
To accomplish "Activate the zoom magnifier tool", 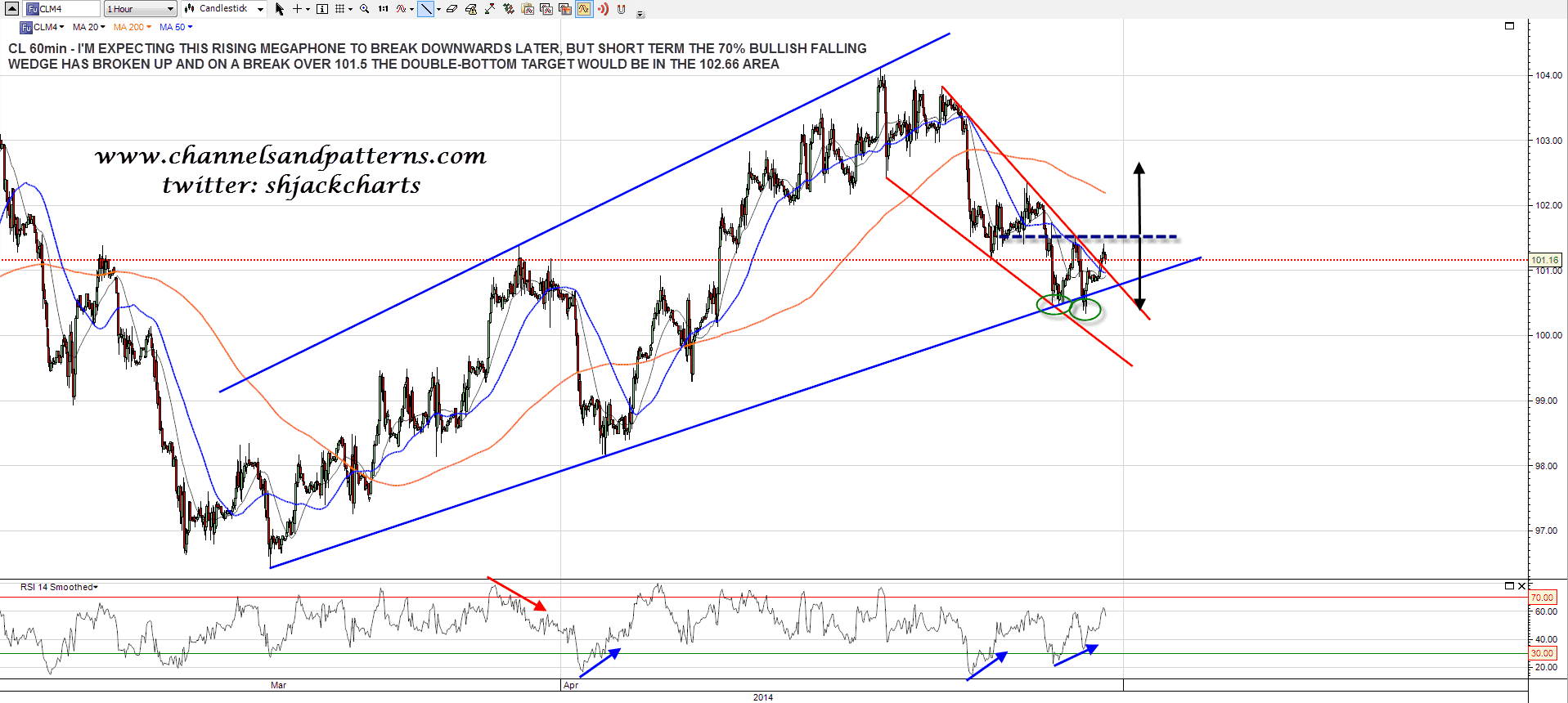I will coord(365,9).
